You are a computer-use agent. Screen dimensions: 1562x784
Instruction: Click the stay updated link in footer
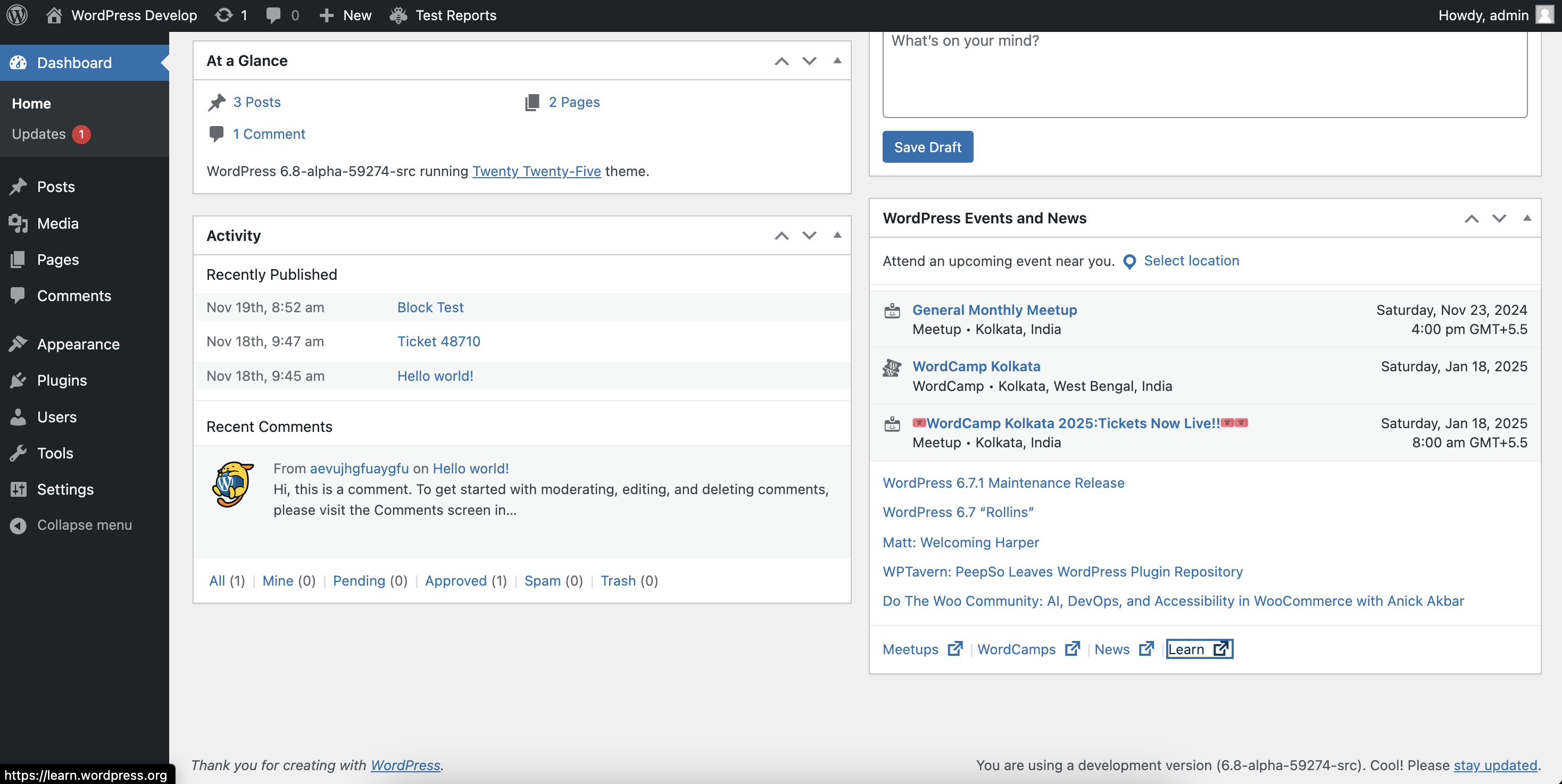point(1495,765)
